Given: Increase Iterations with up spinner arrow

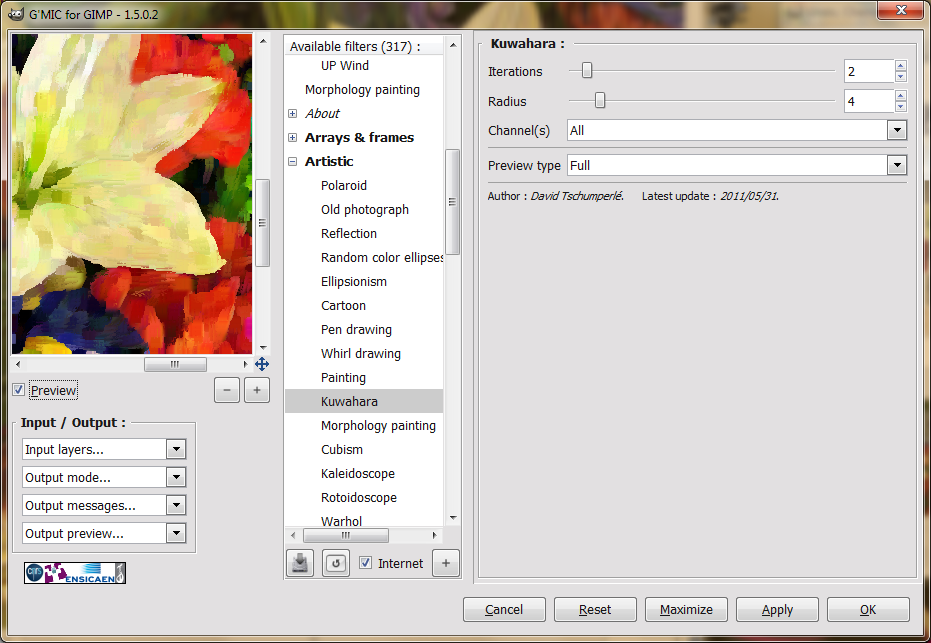Looking at the screenshot, I should point(901,66).
